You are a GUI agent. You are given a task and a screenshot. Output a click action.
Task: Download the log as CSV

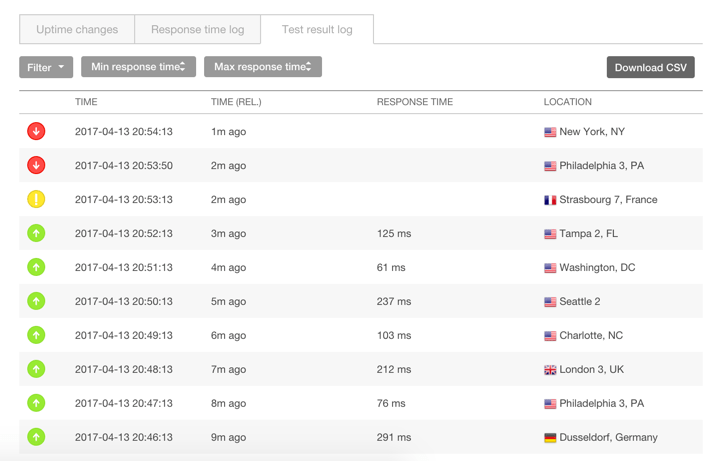(650, 67)
